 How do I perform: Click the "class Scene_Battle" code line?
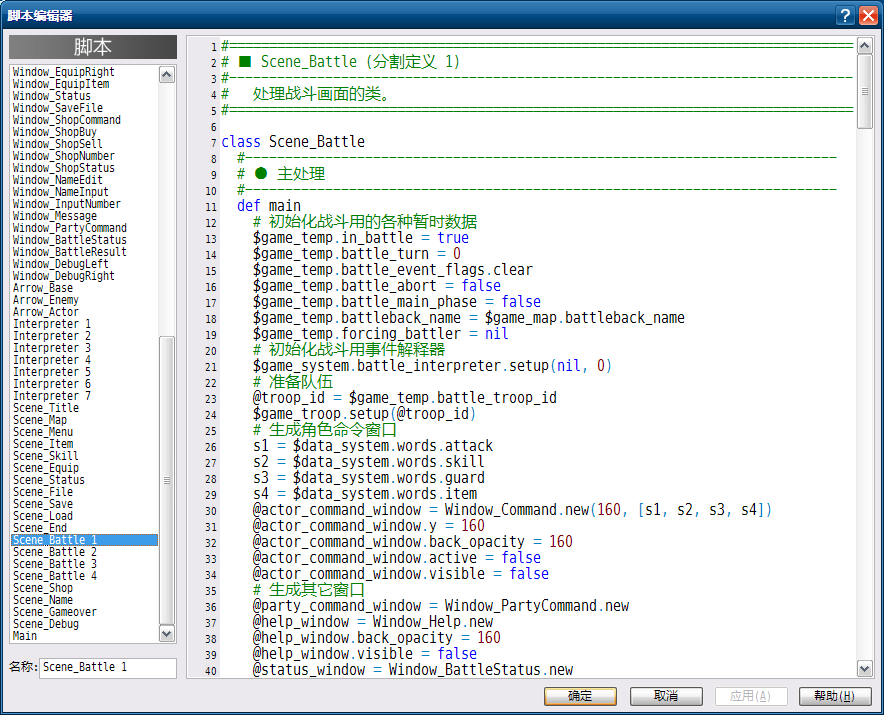pyautogui.click(x=293, y=142)
